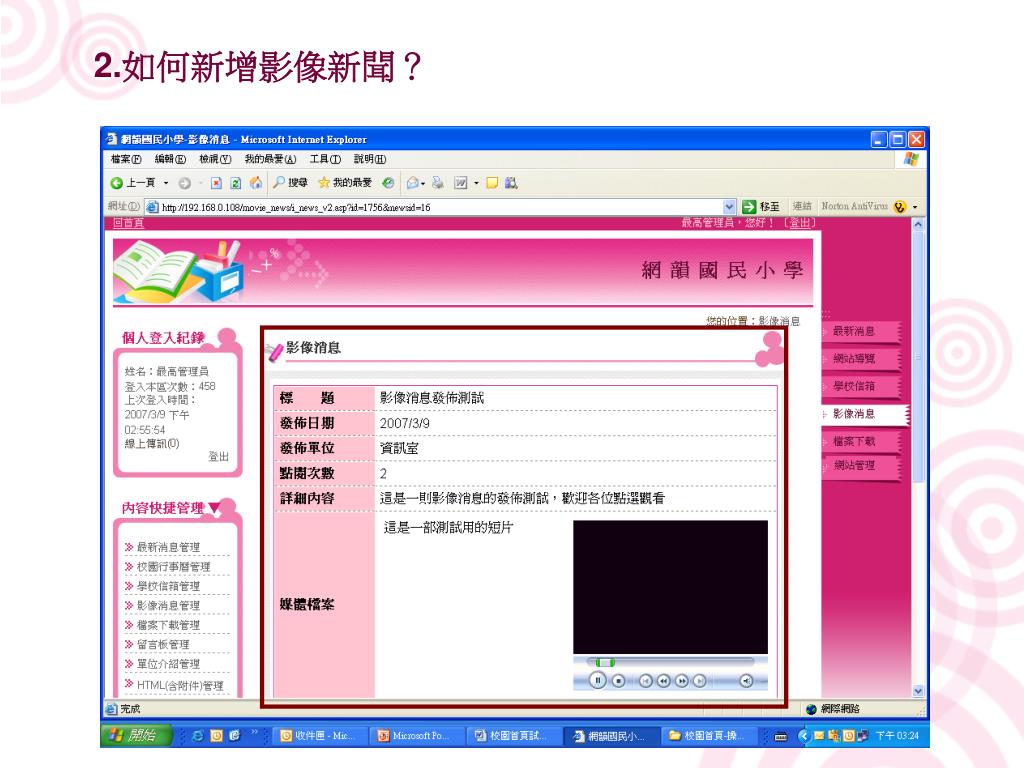The width and height of the screenshot is (1024, 768).
Task: Open the 工具(T) menu
Action: 325,159
